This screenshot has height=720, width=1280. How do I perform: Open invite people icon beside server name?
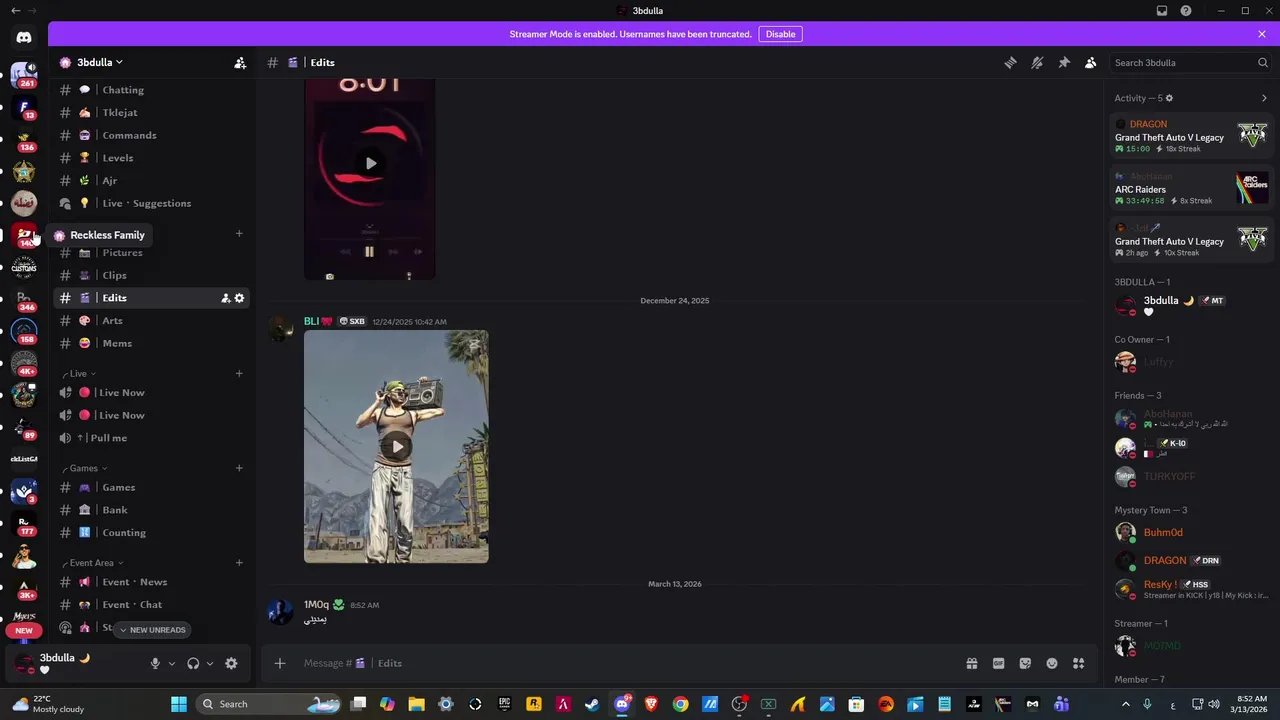coord(240,62)
